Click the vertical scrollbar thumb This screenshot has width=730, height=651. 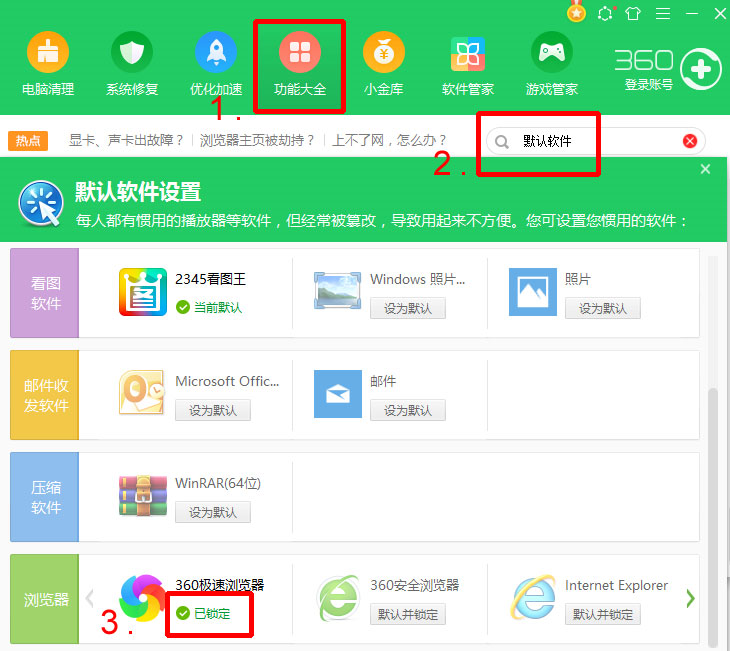click(713, 517)
